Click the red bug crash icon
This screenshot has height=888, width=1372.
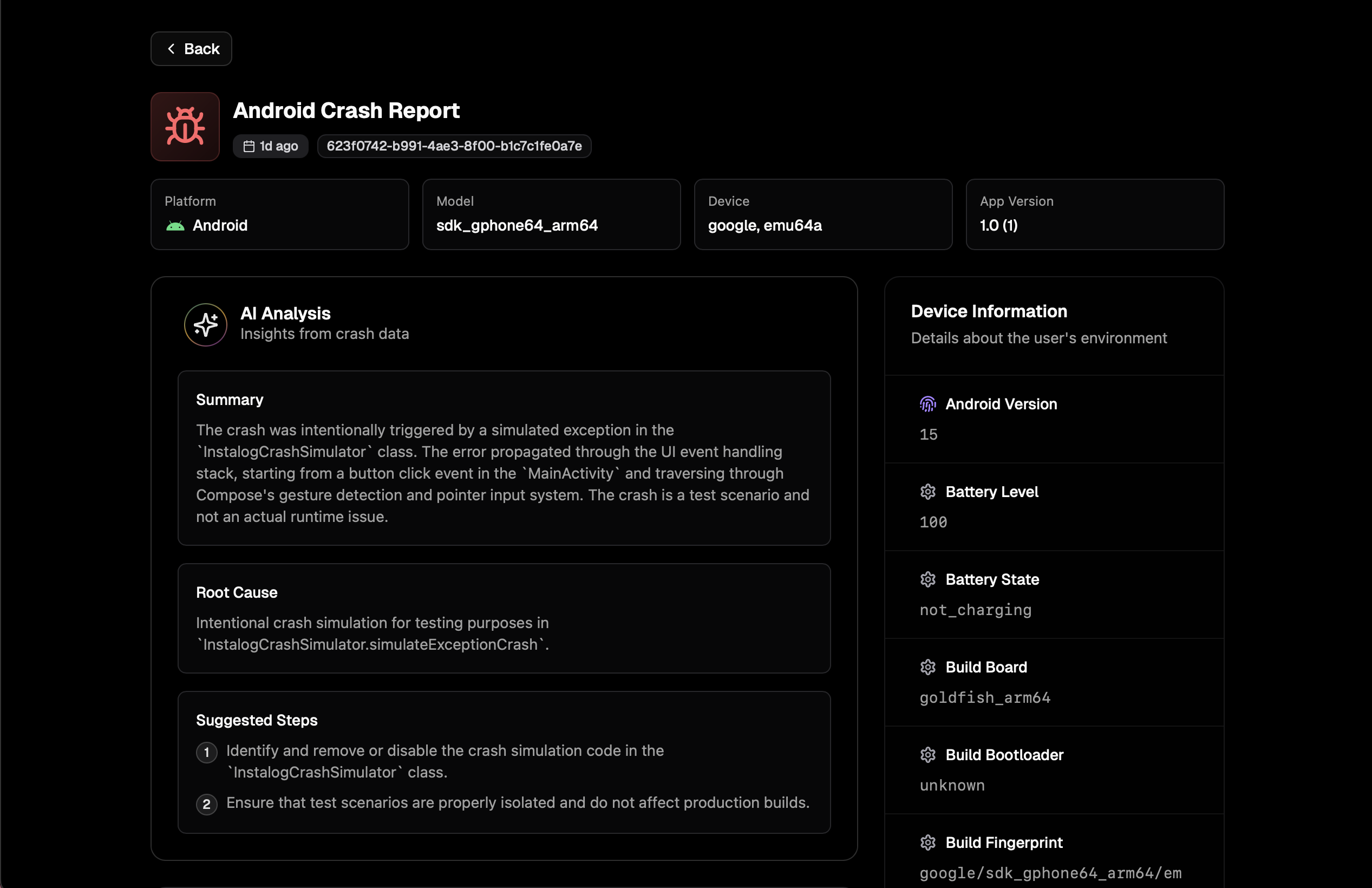[x=185, y=126]
